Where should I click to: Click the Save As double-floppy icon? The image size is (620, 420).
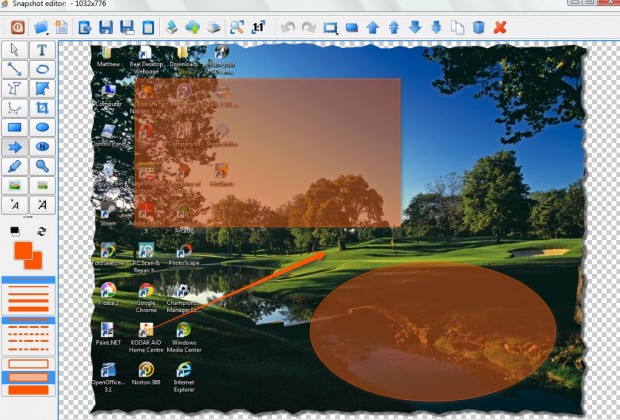click(127, 28)
